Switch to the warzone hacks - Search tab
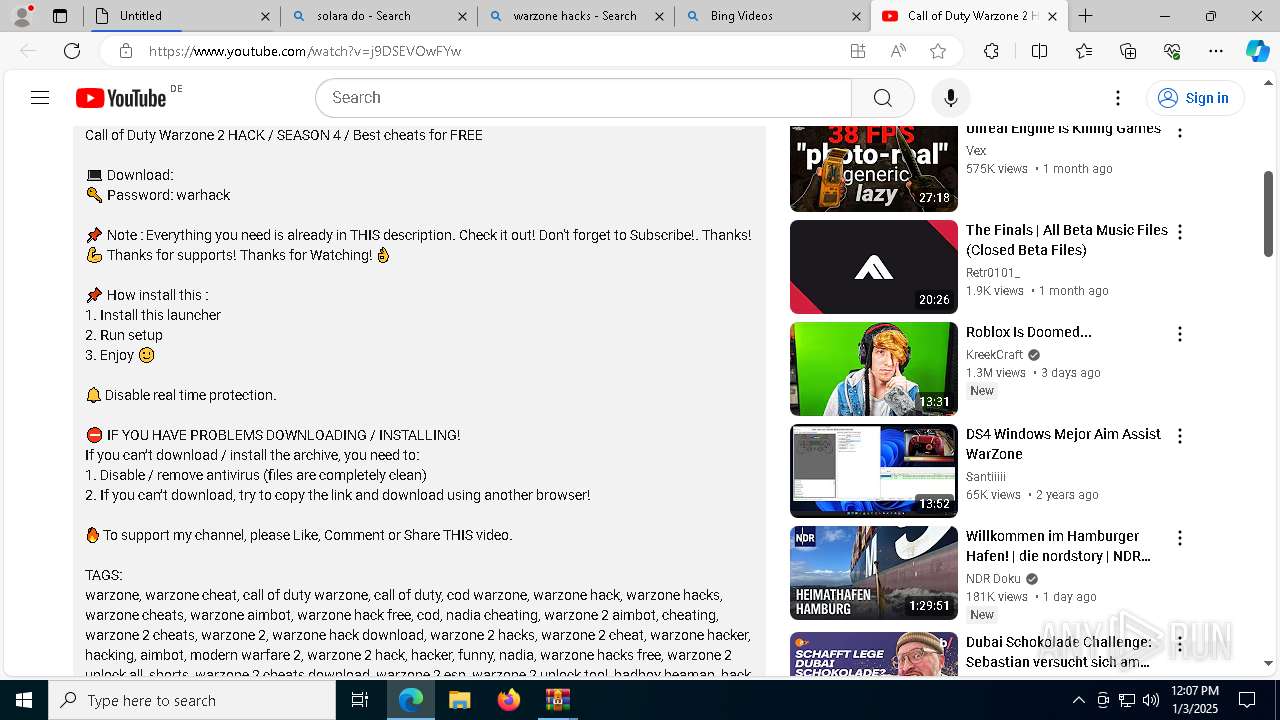This screenshot has height=720, width=1280. (576, 16)
